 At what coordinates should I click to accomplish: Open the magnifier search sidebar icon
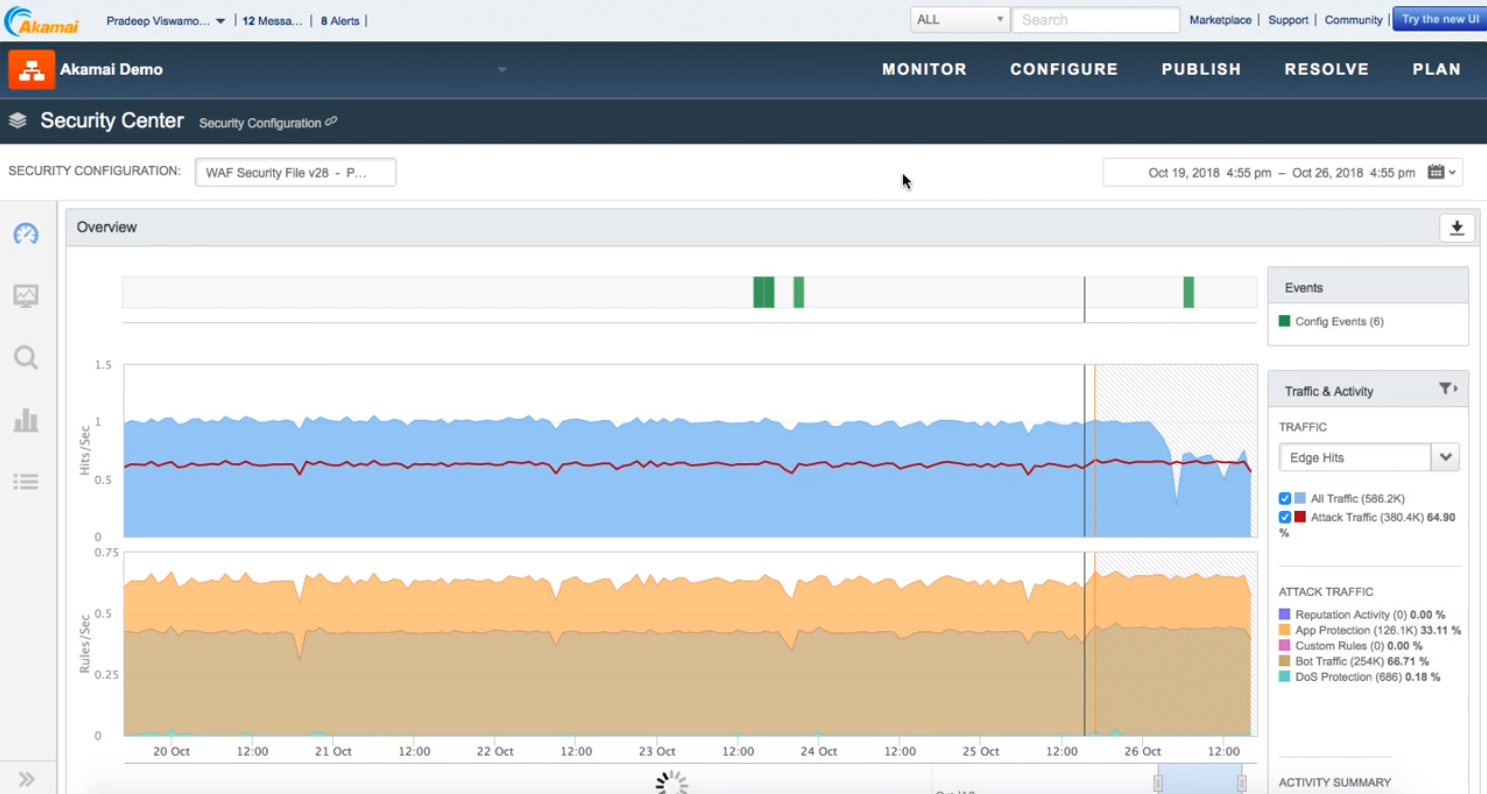26,358
